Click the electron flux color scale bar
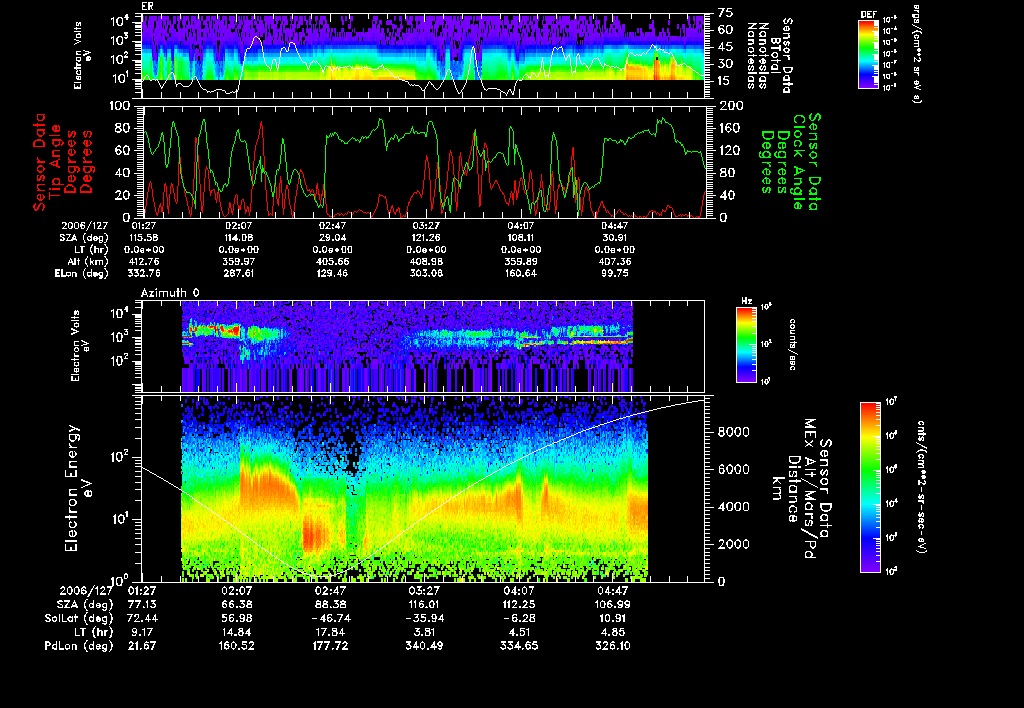The image size is (1024, 708). (870, 487)
